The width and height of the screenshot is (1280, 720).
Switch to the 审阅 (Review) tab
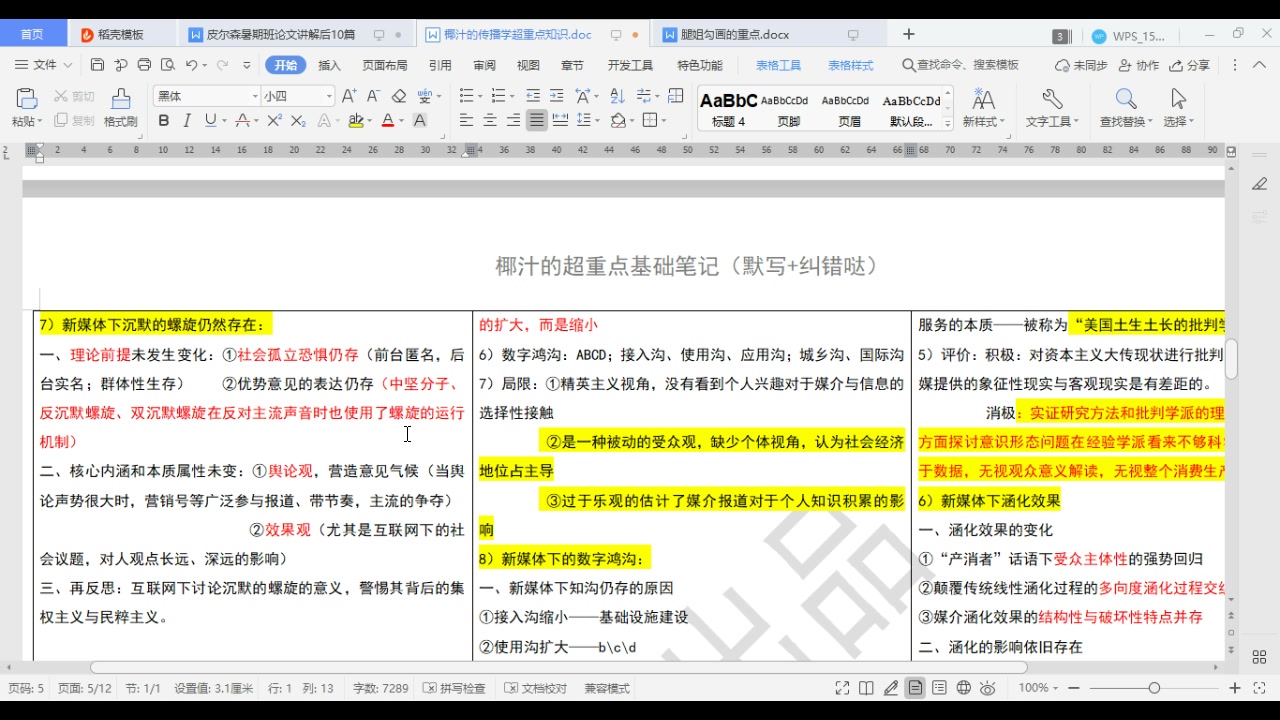(x=484, y=65)
